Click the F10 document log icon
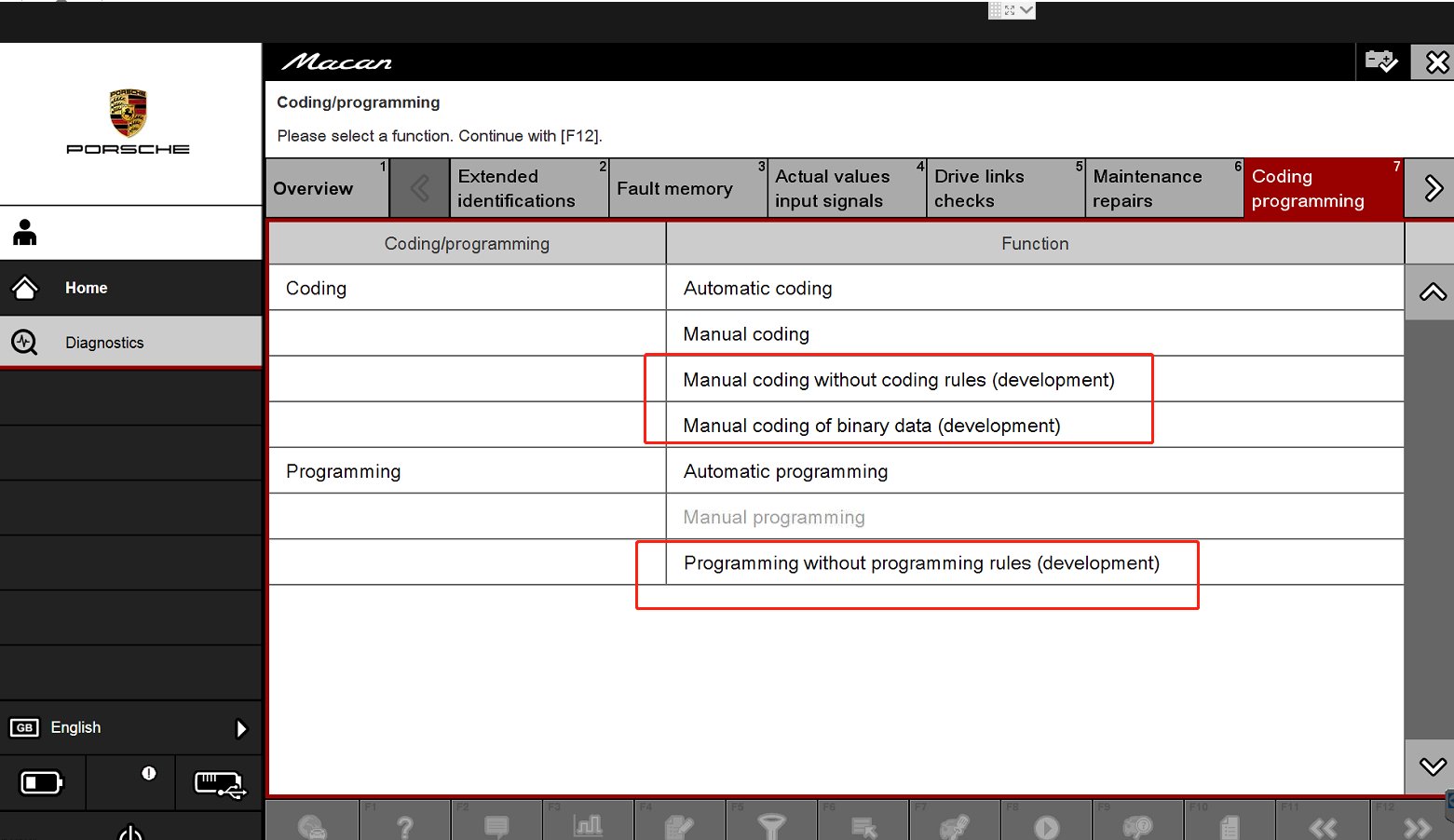Viewport: 1454px width, 840px height. 1230,827
